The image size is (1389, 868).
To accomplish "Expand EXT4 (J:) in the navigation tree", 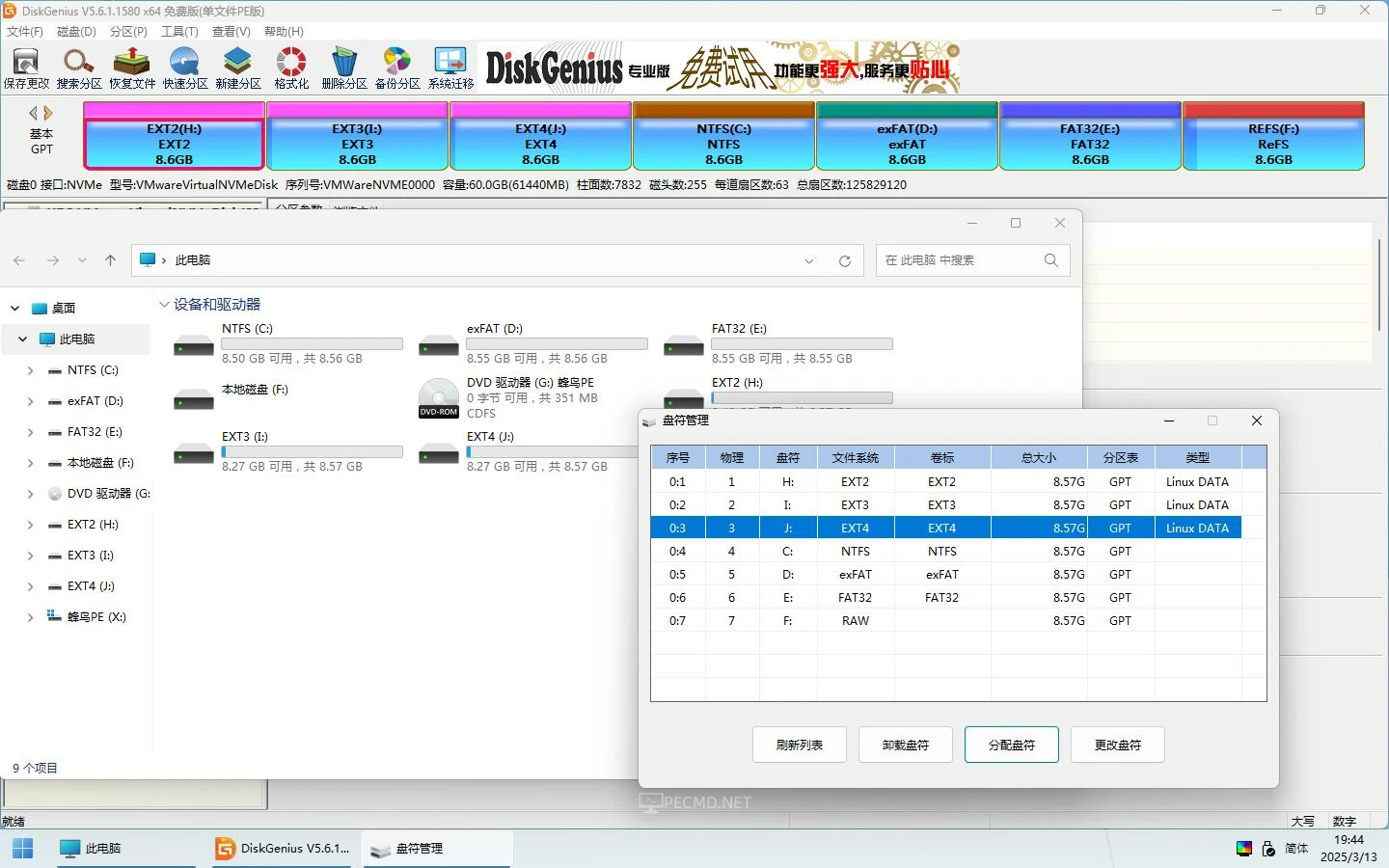I will (x=30, y=586).
